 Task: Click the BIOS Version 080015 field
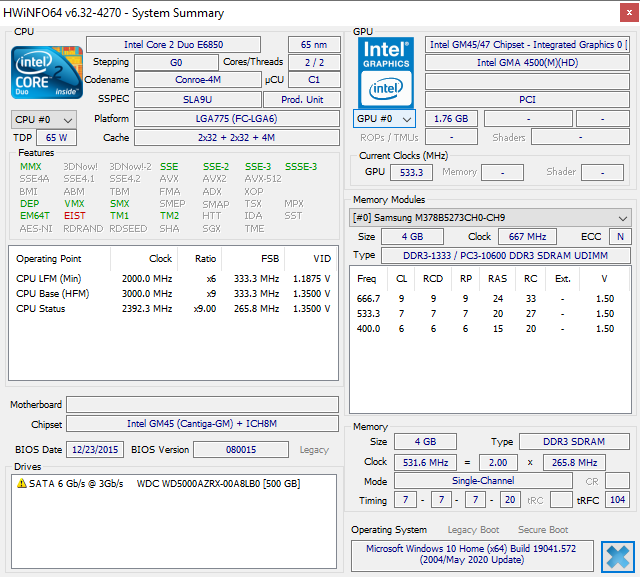(x=241, y=450)
